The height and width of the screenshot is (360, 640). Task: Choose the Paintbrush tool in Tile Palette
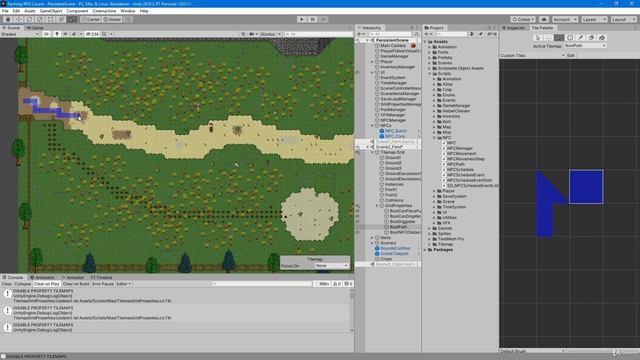click(559, 38)
